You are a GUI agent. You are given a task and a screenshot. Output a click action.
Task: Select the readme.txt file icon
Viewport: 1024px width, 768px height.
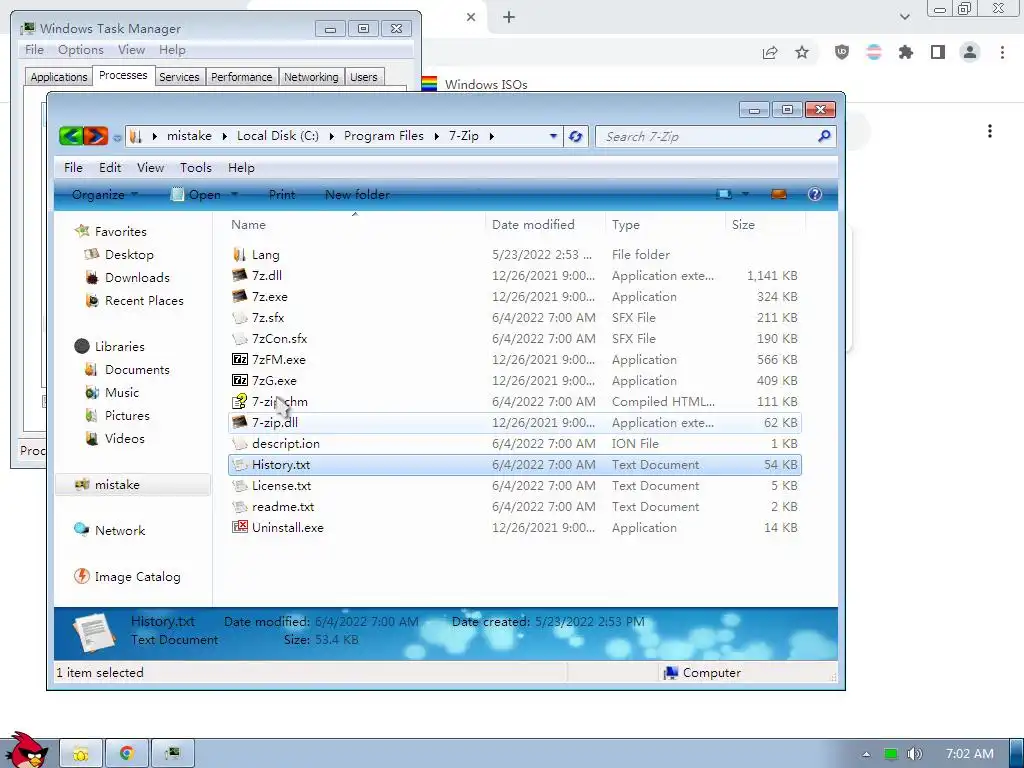coord(240,506)
